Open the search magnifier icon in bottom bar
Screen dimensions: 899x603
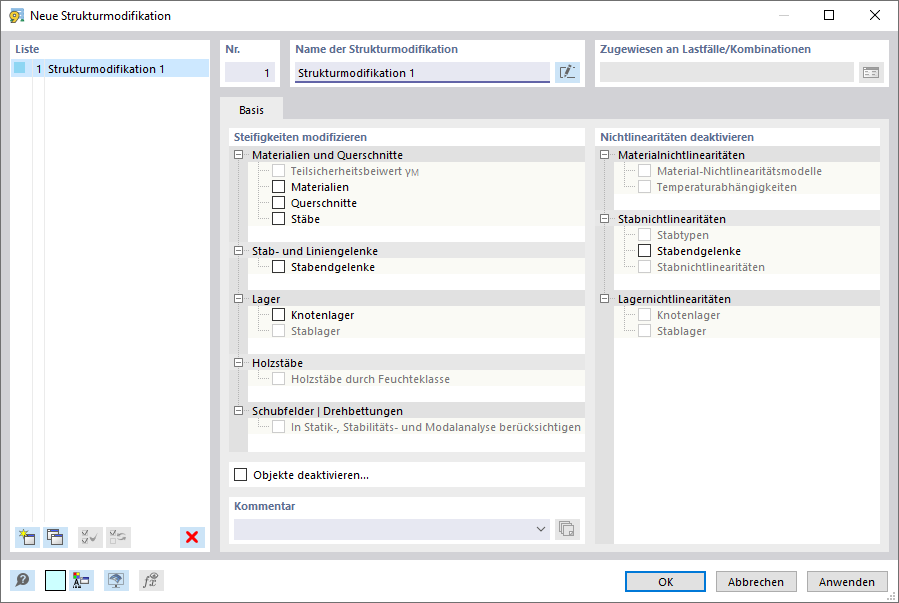(x=22, y=581)
